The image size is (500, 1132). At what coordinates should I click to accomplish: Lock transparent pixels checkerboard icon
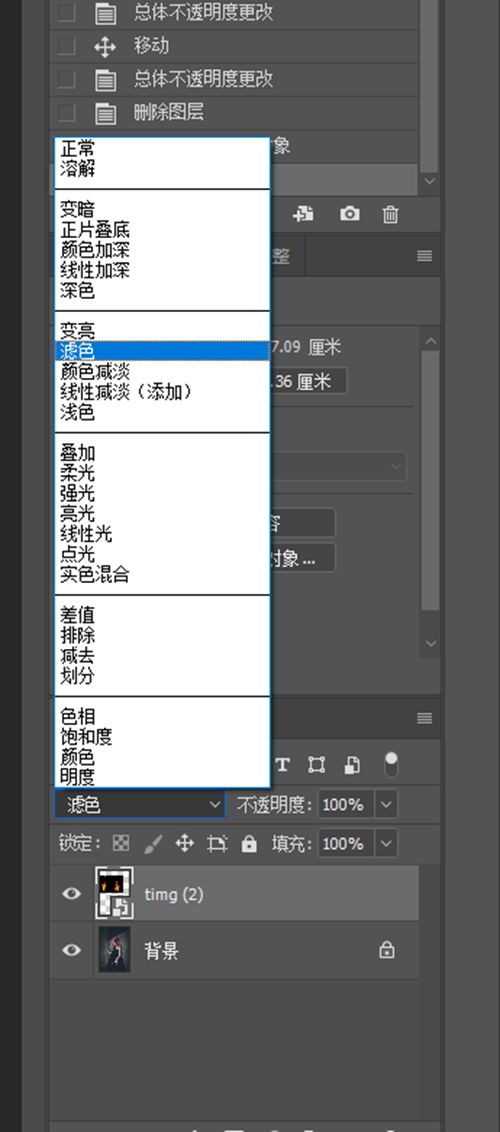(x=122, y=843)
